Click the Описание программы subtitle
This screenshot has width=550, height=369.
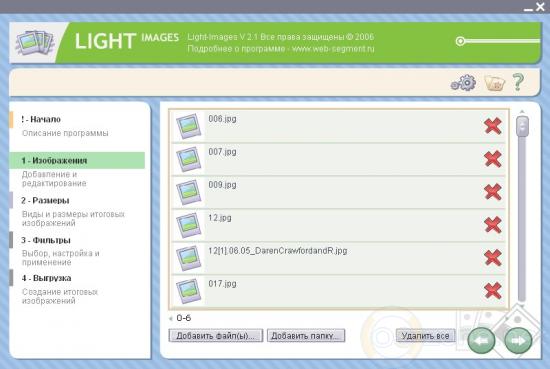[x=65, y=133]
